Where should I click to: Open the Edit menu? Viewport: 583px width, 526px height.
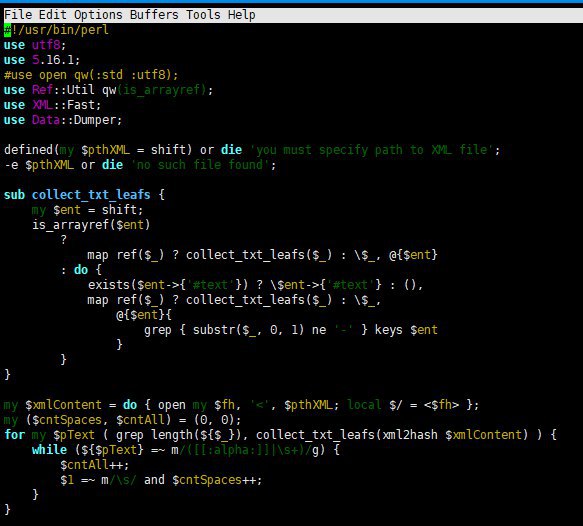click(52, 15)
